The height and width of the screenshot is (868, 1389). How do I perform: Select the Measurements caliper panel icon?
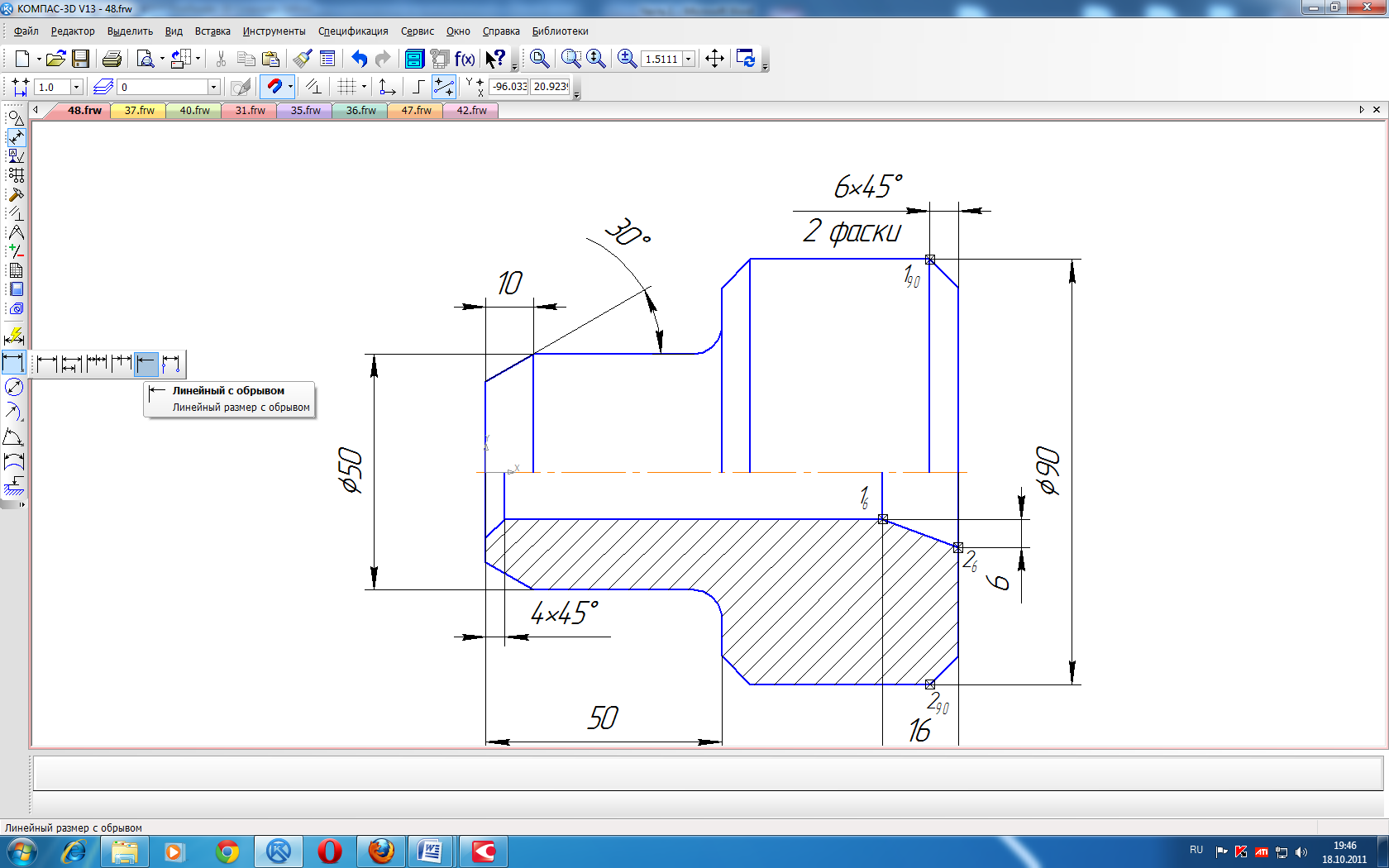(x=16, y=232)
